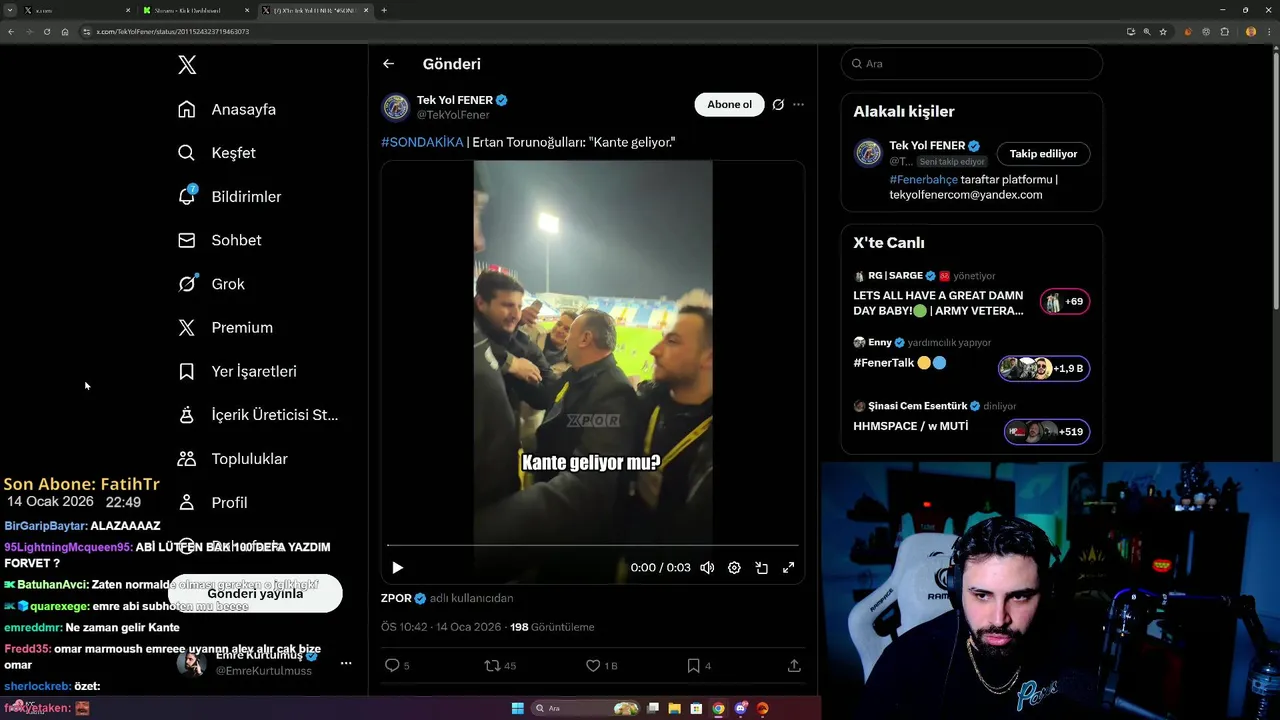1280x720 pixels.
Task: Toggle picture-in-picture for the video
Action: click(x=761, y=568)
